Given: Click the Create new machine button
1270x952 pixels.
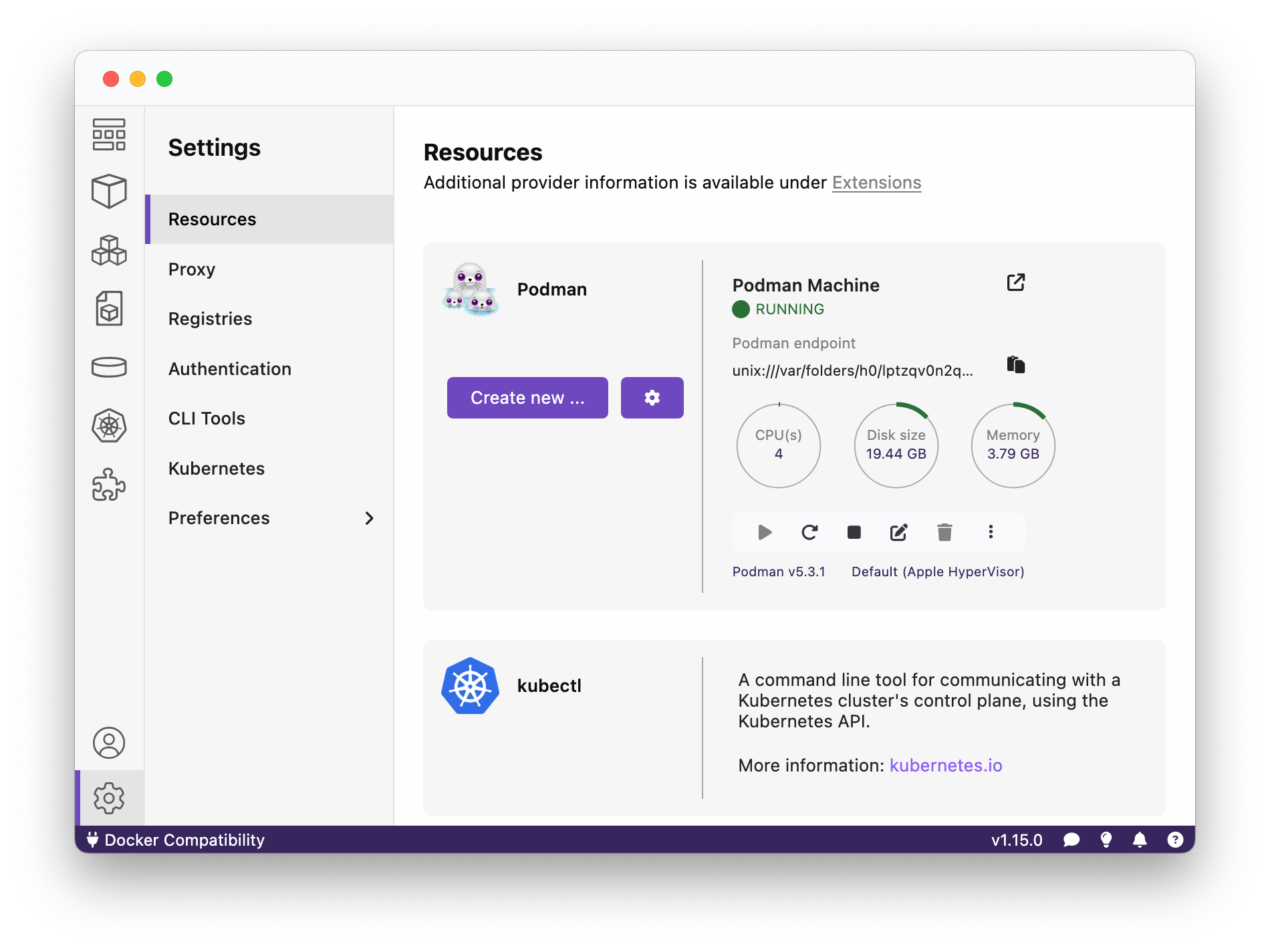Looking at the screenshot, I should (x=527, y=397).
